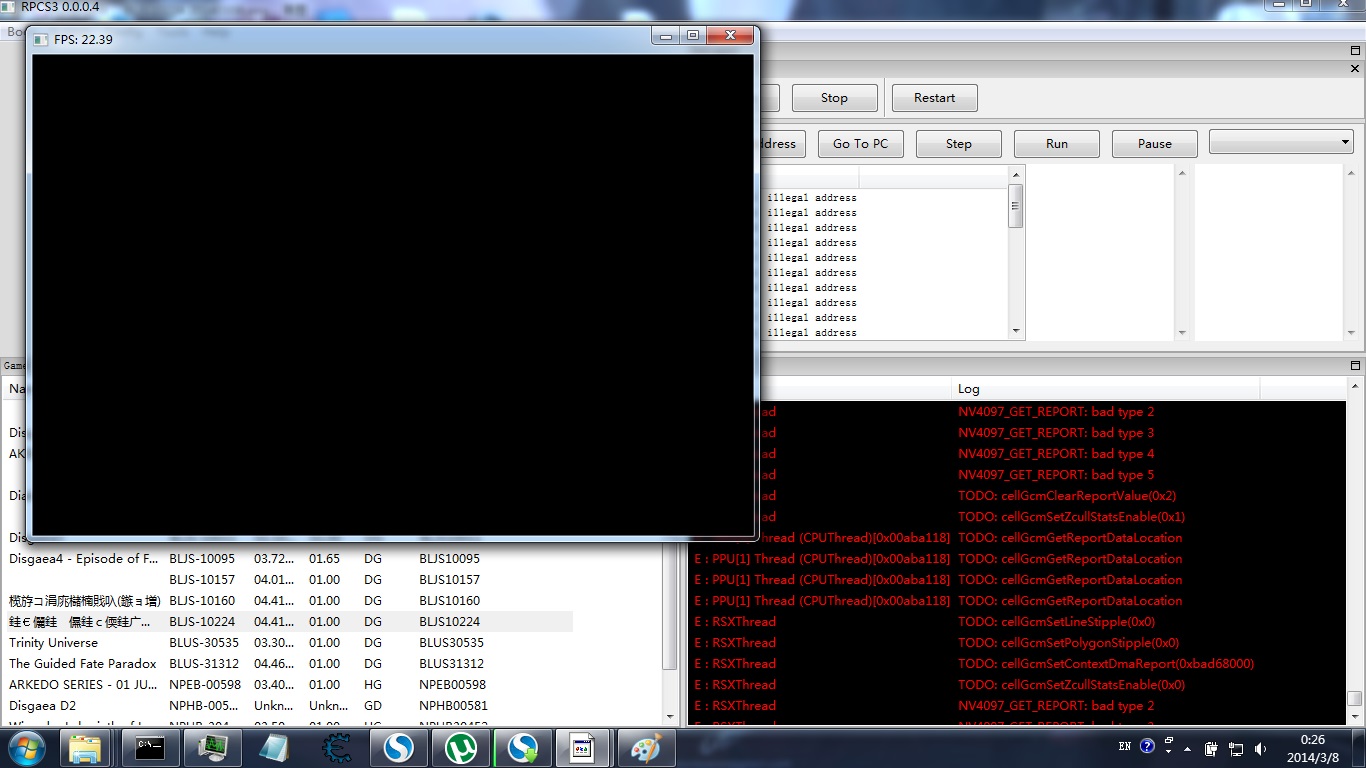
Task: Open the Notepad taskbar icon
Action: (x=274, y=747)
